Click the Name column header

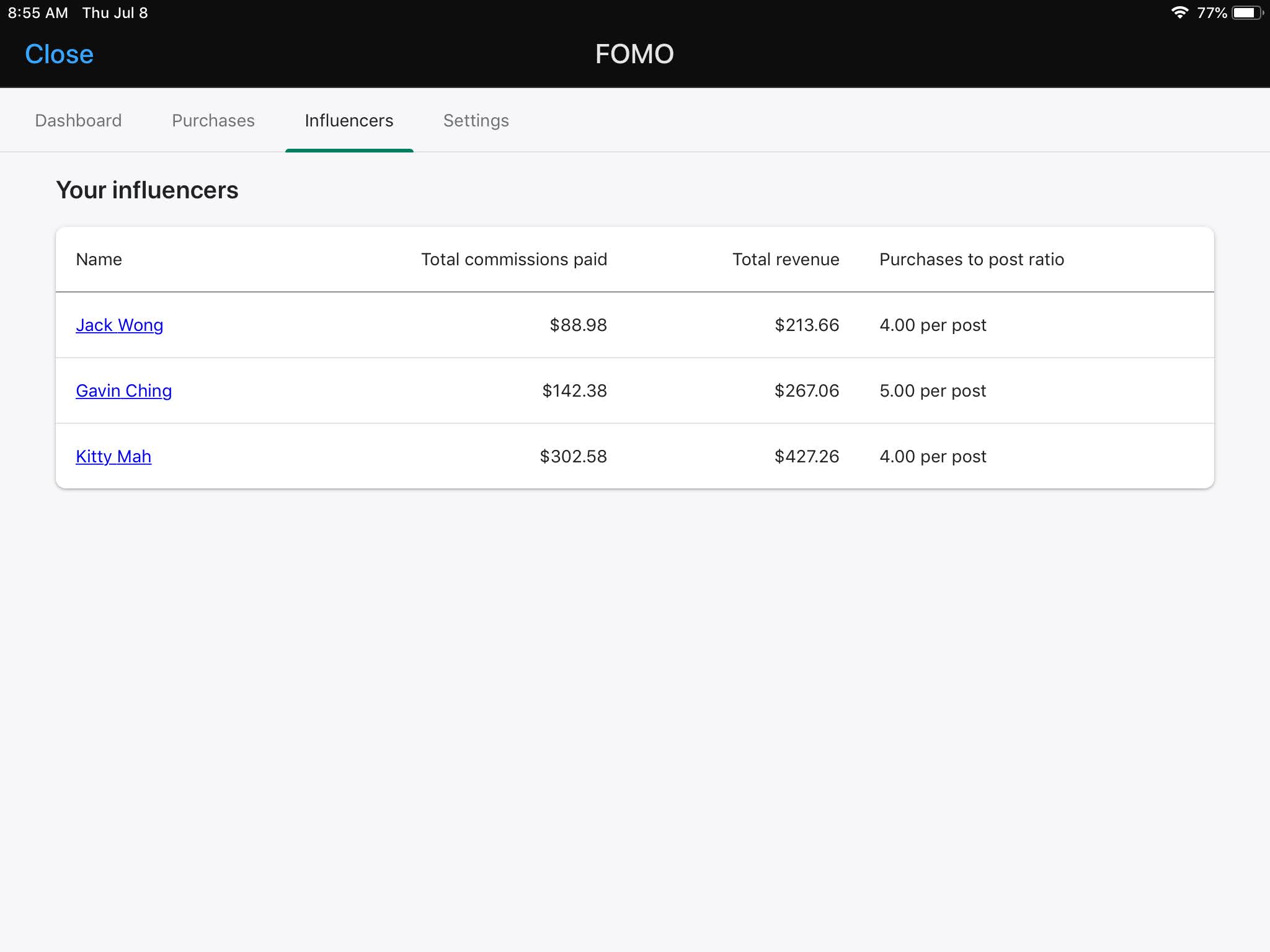99,259
